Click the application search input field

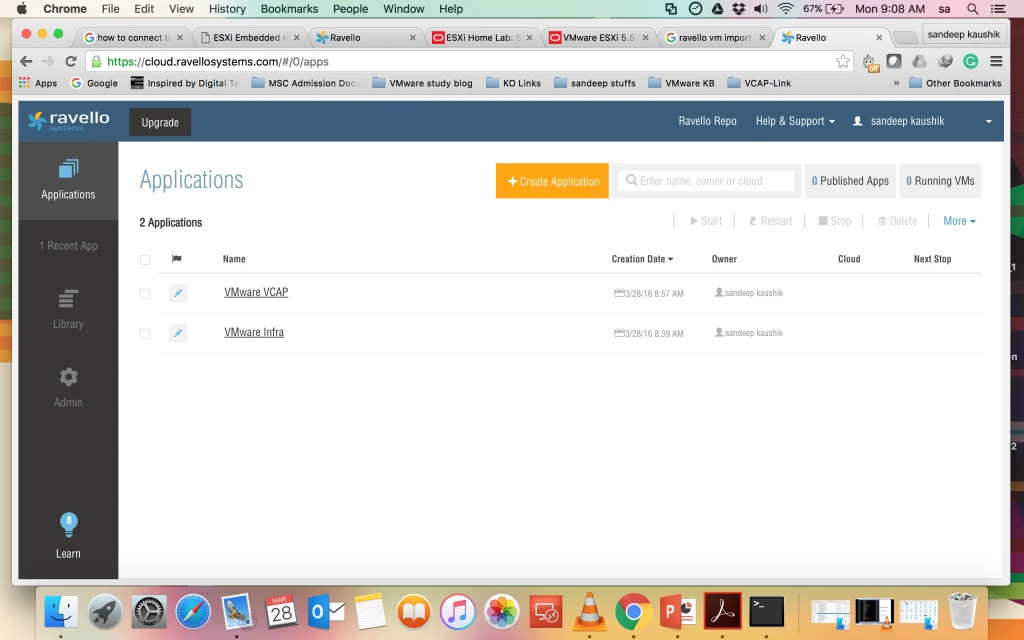pos(707,181)
